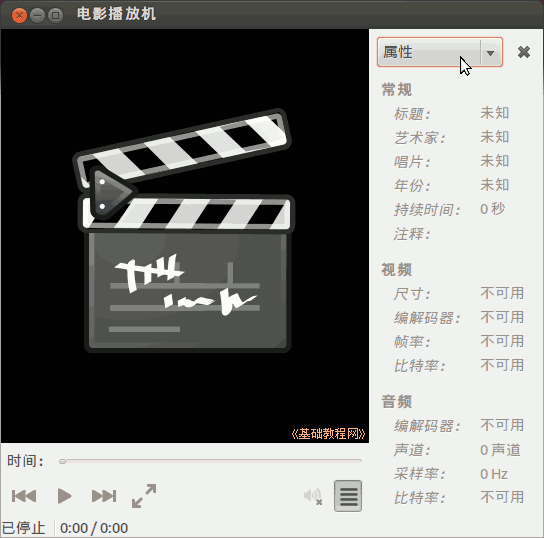
Task: Click the 已停止 status text
Action: click(x=24, y=528)
